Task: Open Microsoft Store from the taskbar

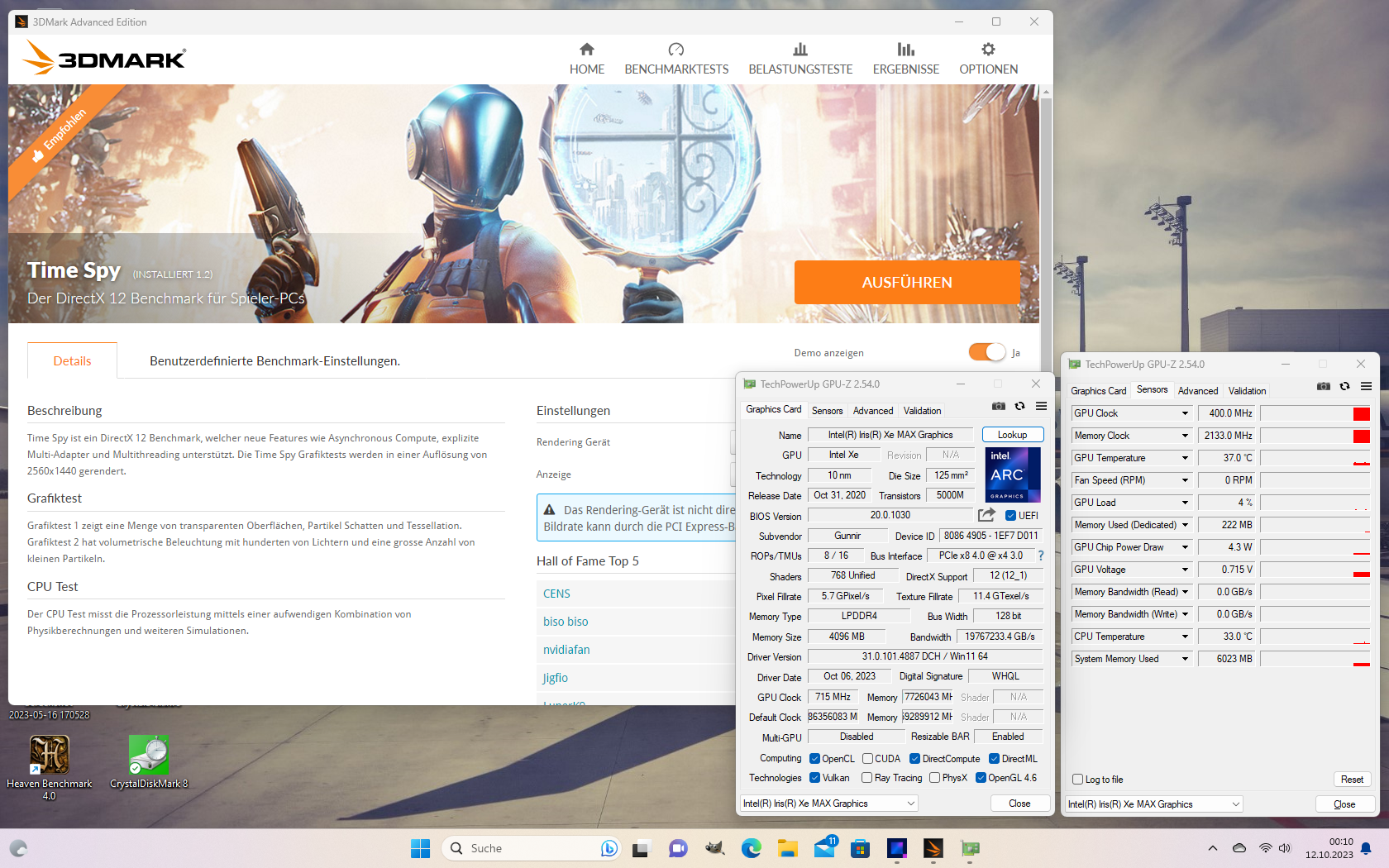Action: click(861, 848)
